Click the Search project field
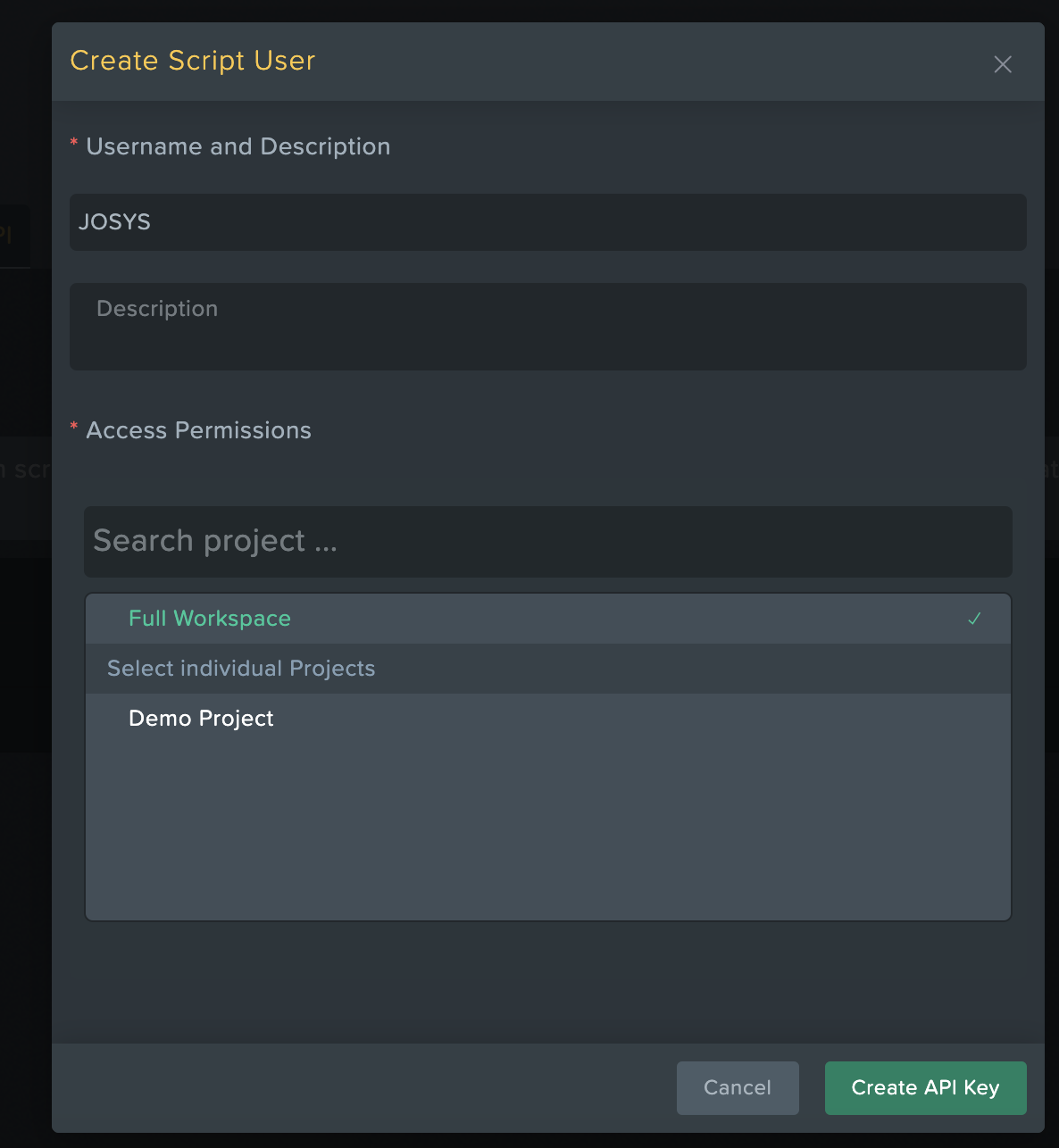This screenshot has height=1148, width=1059. point(547,541)
